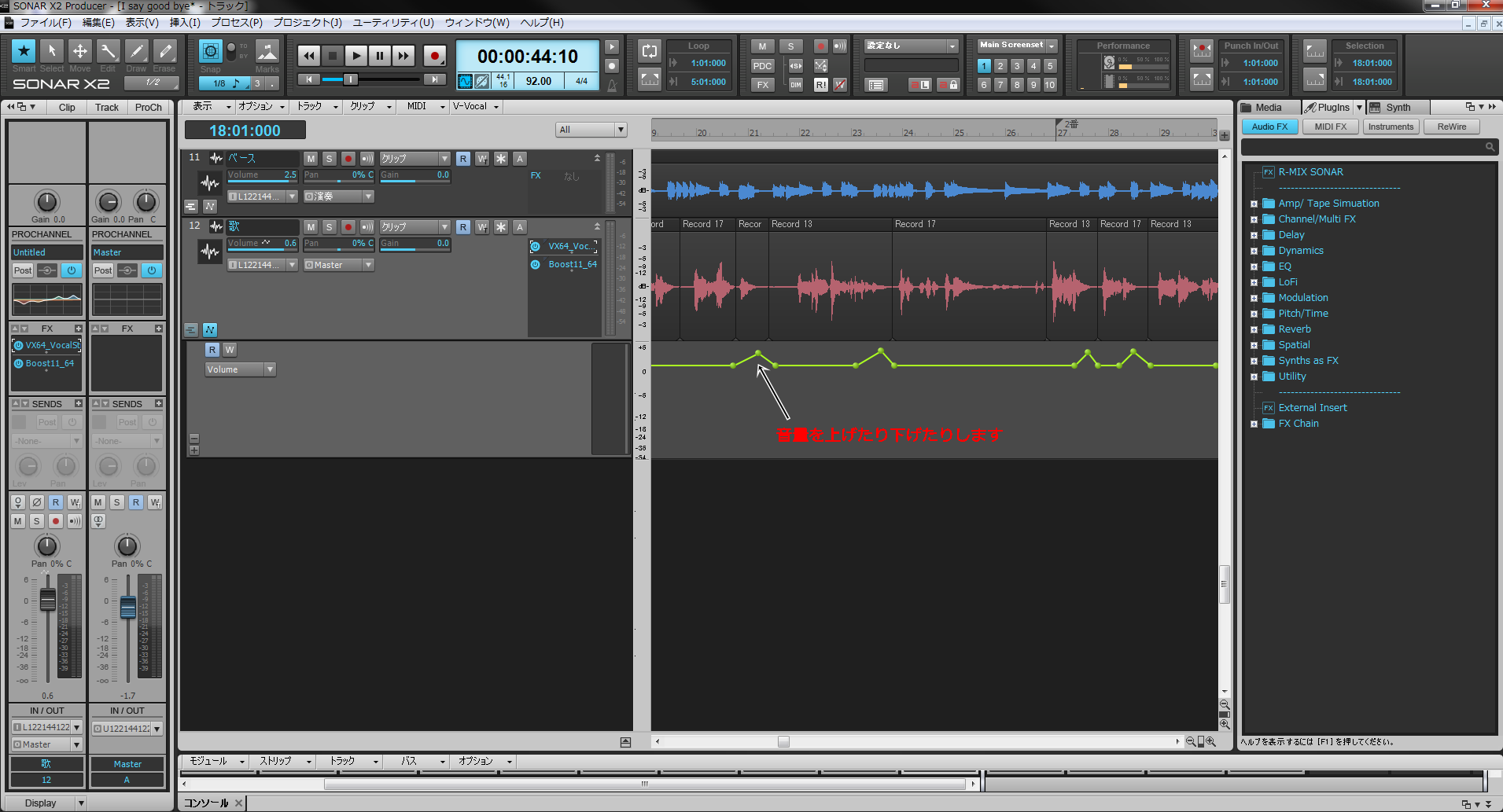Click the Marks snap icon
This screenshot has width=1503, height=812.
pyautogui.click(x=267, y=52)
